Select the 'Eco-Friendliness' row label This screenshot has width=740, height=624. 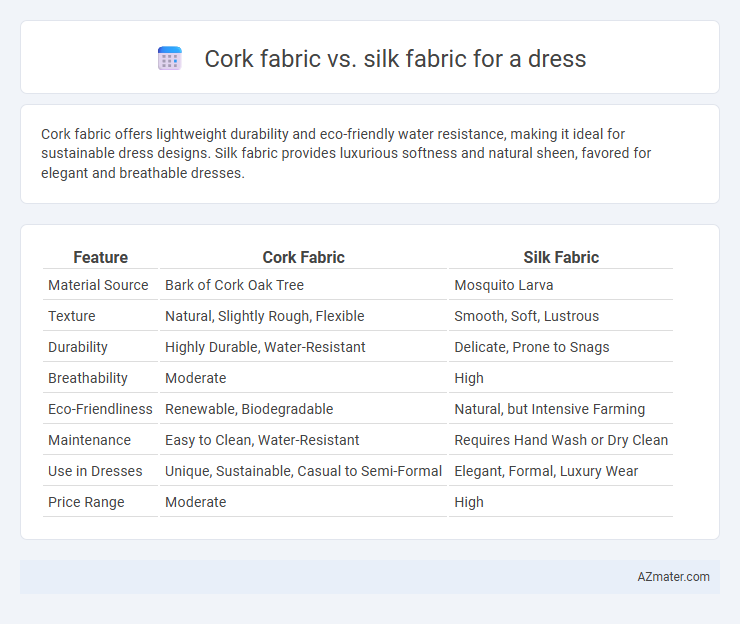click(100, 409)
